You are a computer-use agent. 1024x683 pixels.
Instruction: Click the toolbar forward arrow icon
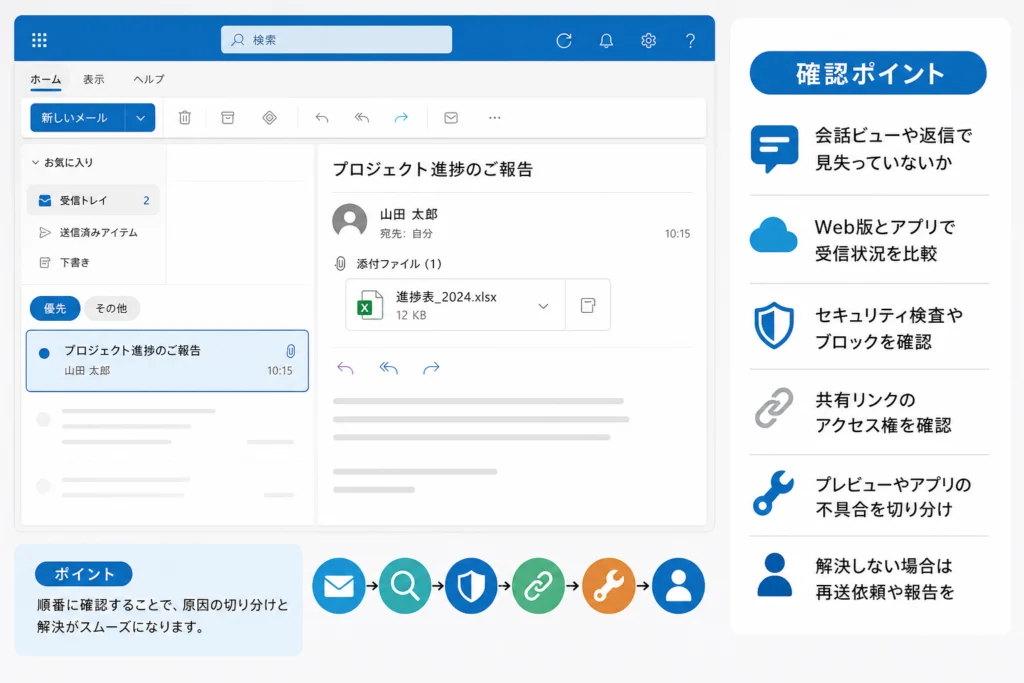click(401, 118)
